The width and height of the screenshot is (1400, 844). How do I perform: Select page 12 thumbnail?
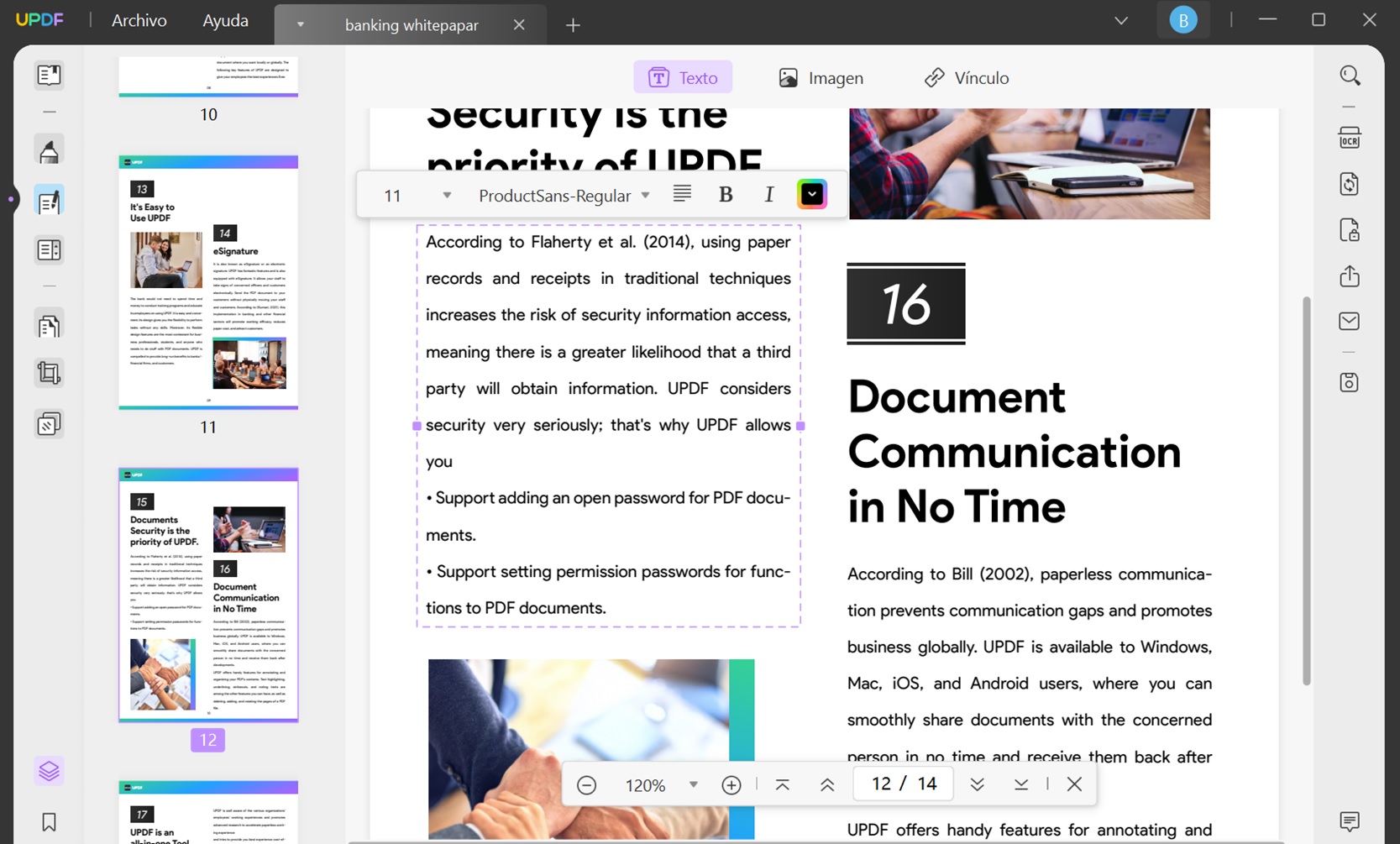208,595
